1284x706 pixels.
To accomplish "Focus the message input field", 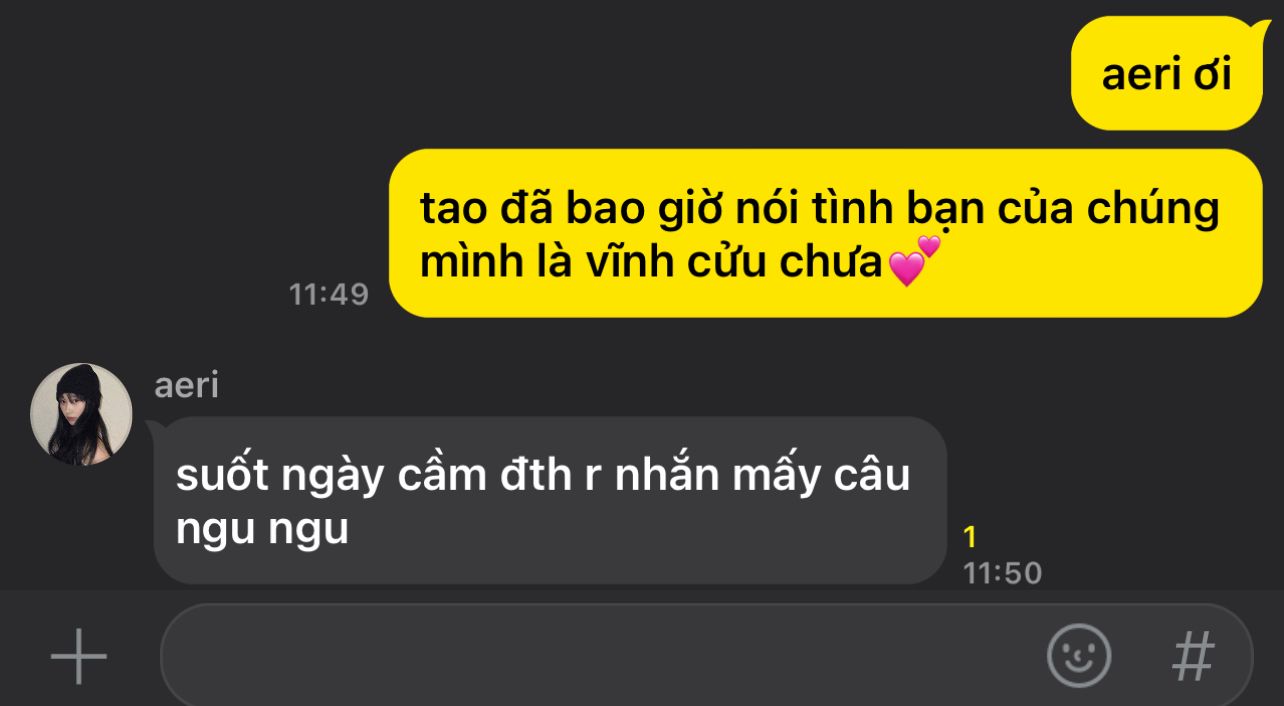I will pyautogui.click(x=706, y=656).
